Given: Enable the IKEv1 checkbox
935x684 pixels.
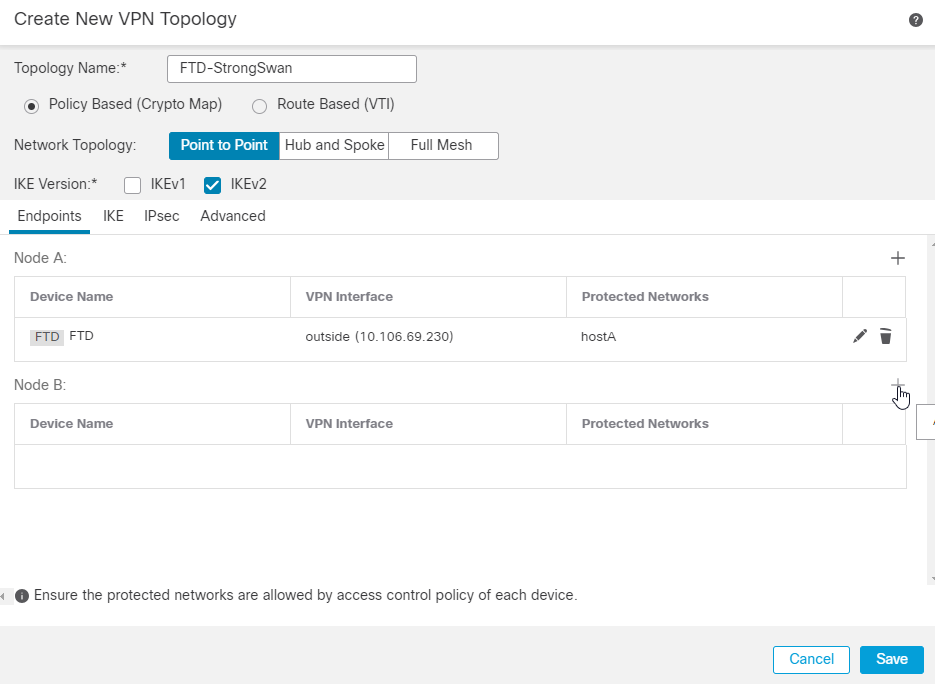Looking at the screenshot, I should tap(132, 185).
